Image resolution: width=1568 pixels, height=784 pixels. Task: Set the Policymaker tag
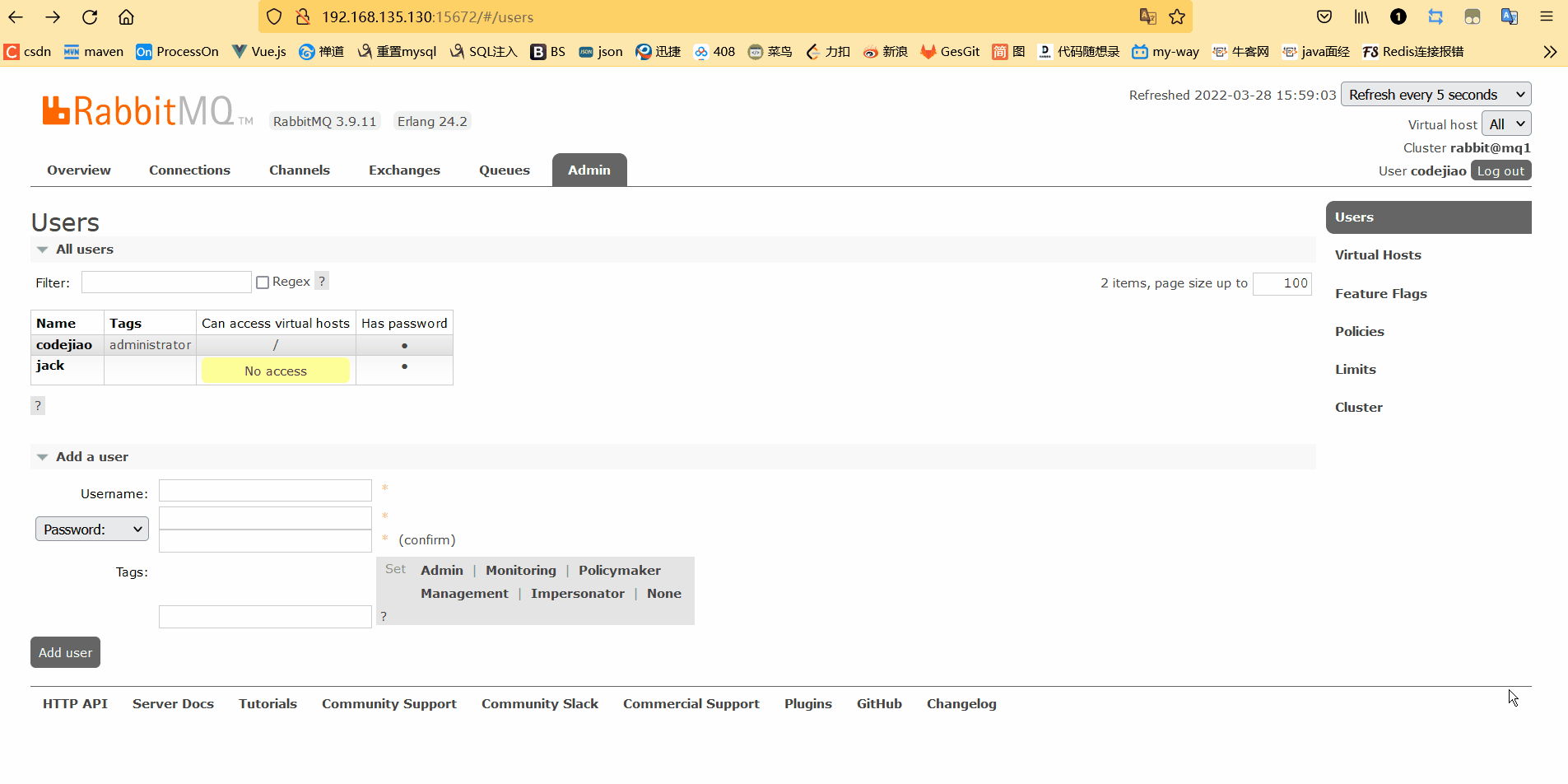620,571
